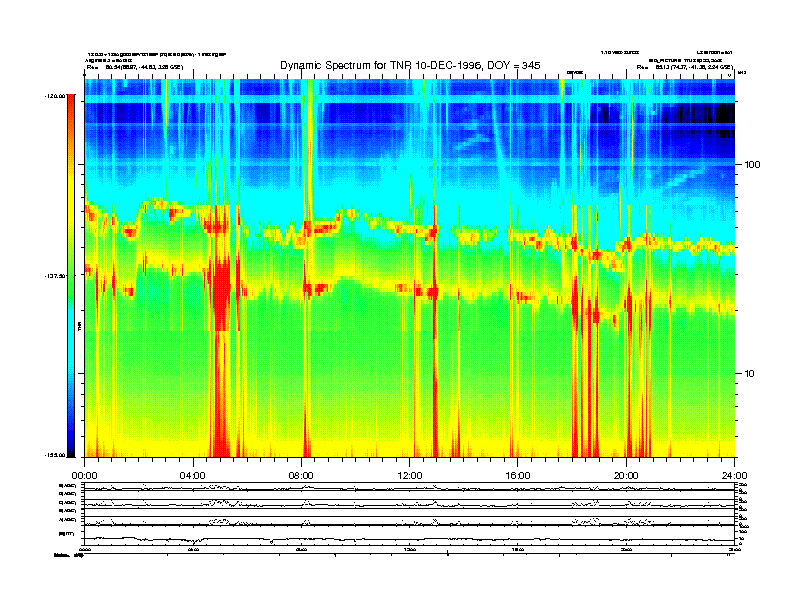This screenshot has height=612, width=792.
Task: Click the -137.50 color scale middle value
Action: pyautogui.click(x=55, y=276)
